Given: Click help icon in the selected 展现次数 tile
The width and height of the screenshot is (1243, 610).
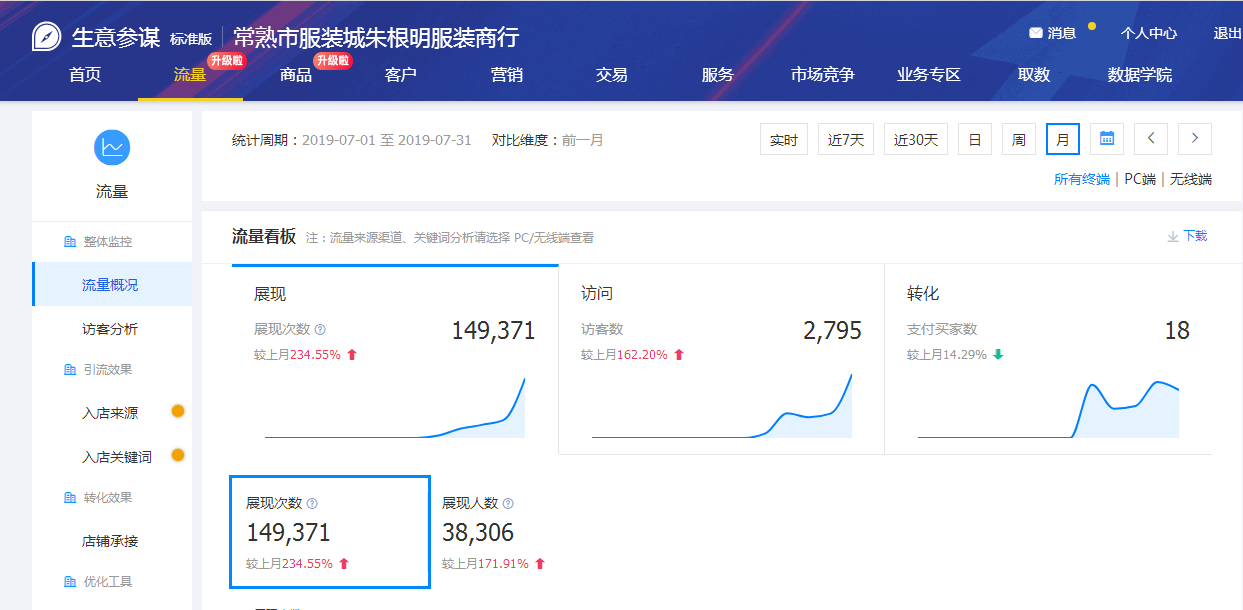Looking at the screenshot, I should coord(312,504).
